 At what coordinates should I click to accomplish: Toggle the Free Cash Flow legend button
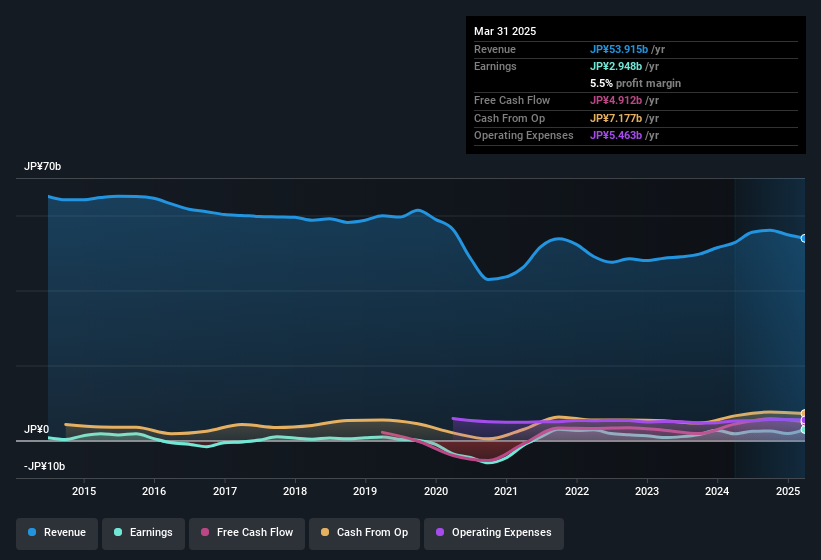point(247,533)
